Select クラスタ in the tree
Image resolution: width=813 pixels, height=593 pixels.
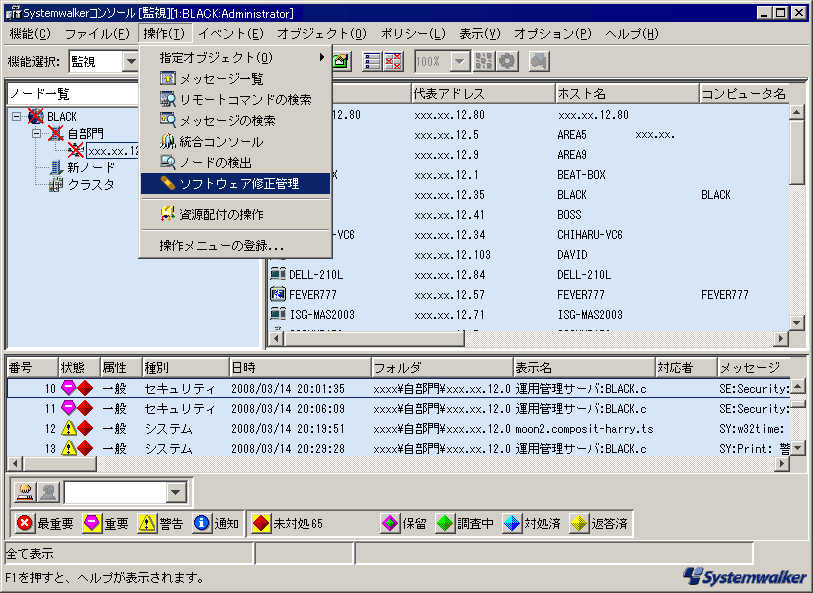point(91,185)
